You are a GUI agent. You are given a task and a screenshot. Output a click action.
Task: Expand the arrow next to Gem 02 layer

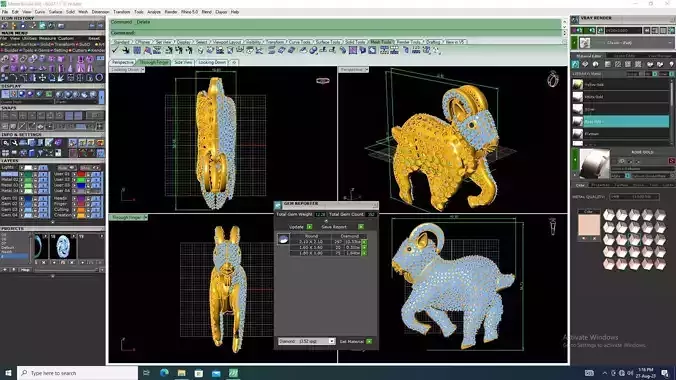point(21,204)
